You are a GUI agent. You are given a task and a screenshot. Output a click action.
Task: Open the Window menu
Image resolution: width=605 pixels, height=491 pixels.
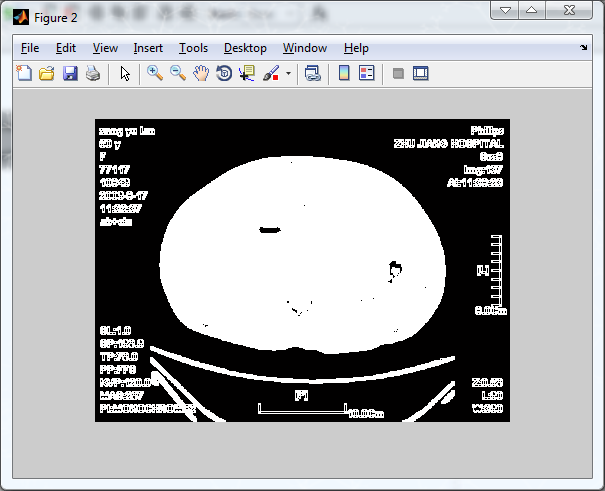pos(305,48)
